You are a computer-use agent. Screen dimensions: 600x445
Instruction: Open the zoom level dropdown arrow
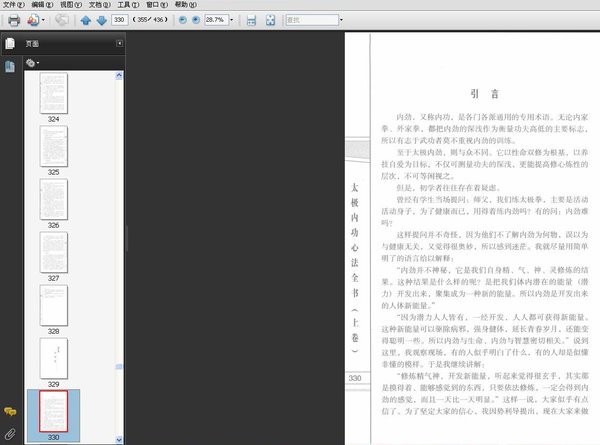click(x=231, y=20)
